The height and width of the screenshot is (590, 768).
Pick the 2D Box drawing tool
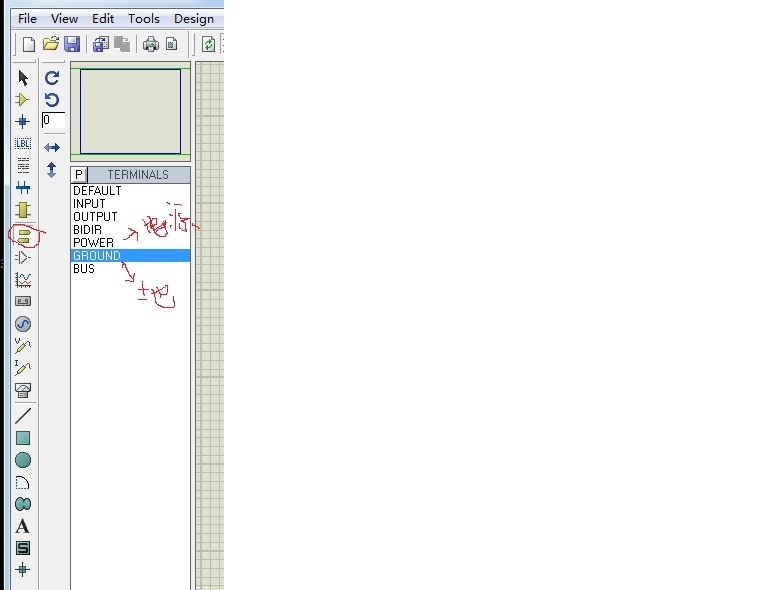(23, 438)
